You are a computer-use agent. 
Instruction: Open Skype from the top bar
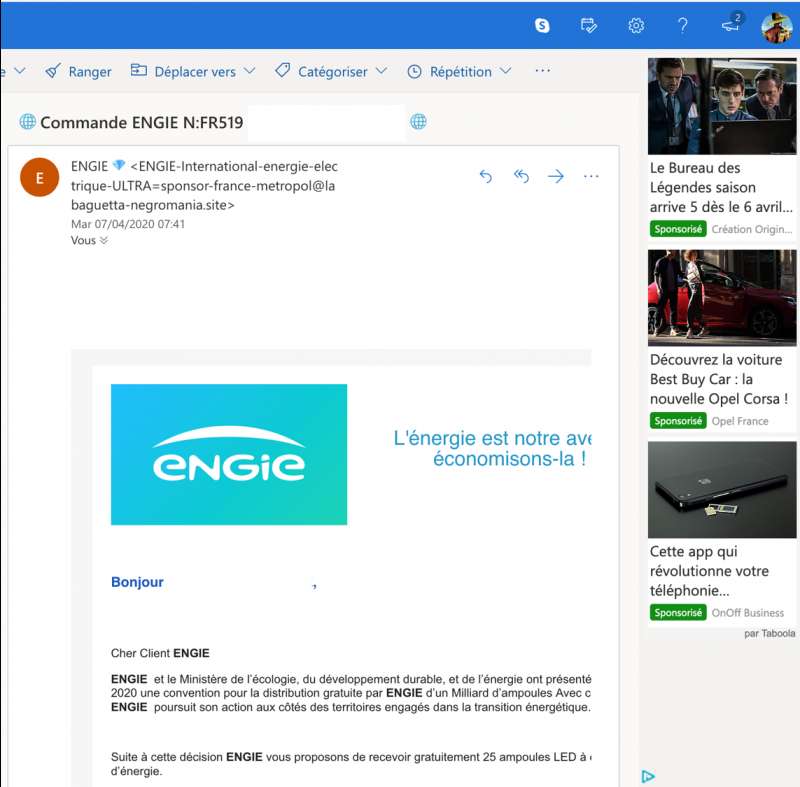click(x=542, y=25)
